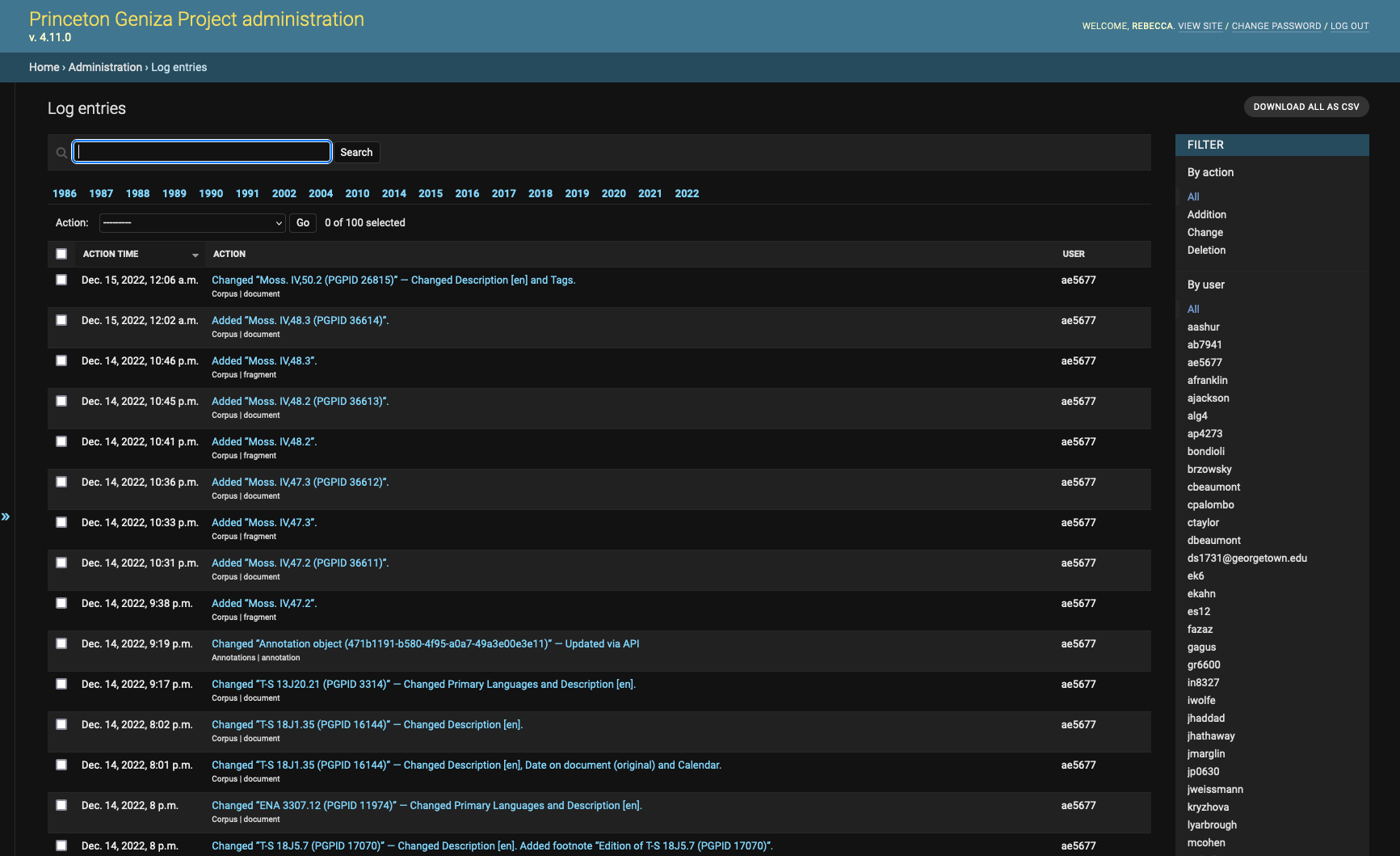The image size is (1400, 856).
Task: Toggle the select-all checkbox in header
Action: tap(61, 254)
